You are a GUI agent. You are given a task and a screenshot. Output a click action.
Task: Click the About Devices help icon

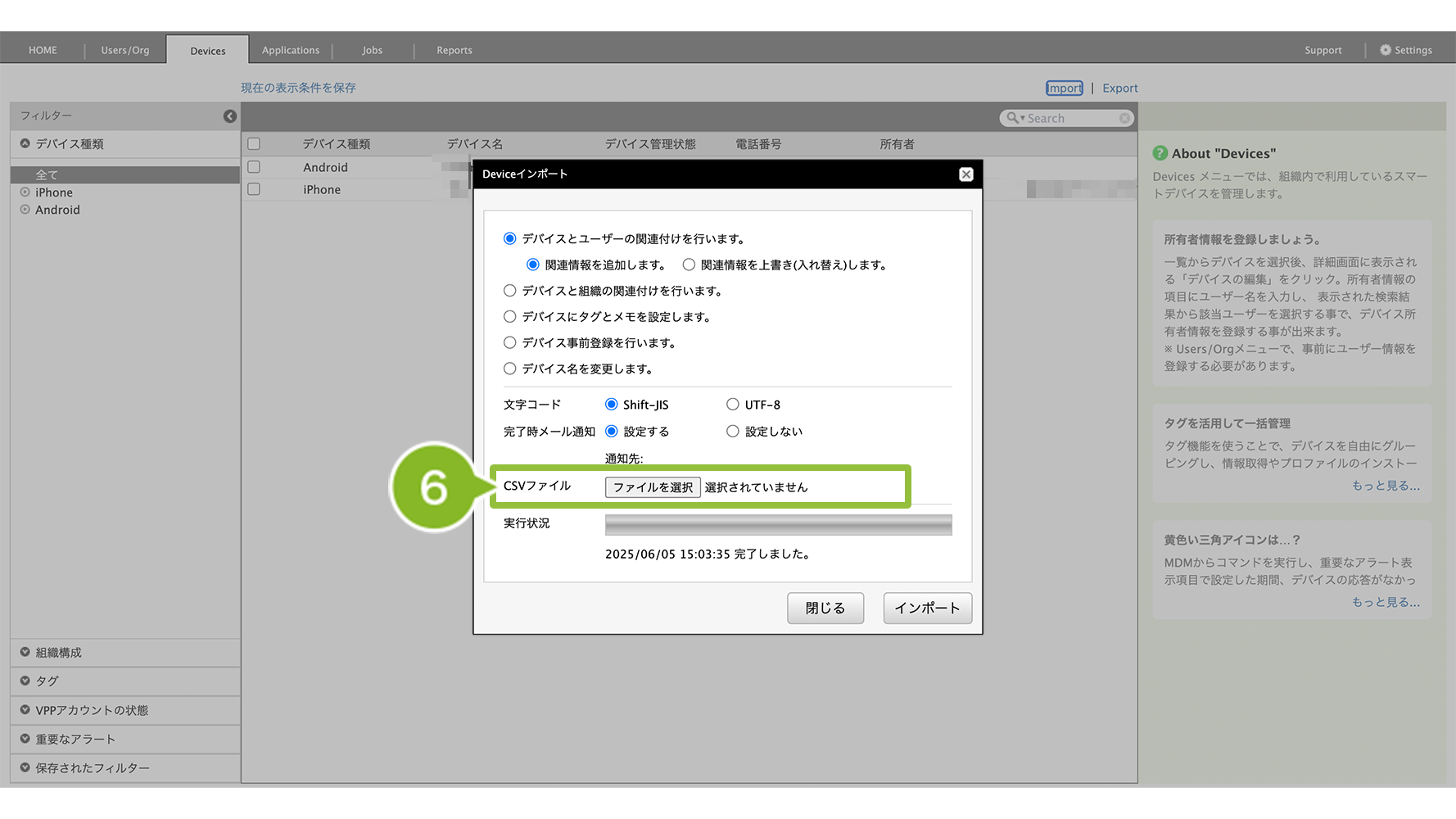[1160, 153]
